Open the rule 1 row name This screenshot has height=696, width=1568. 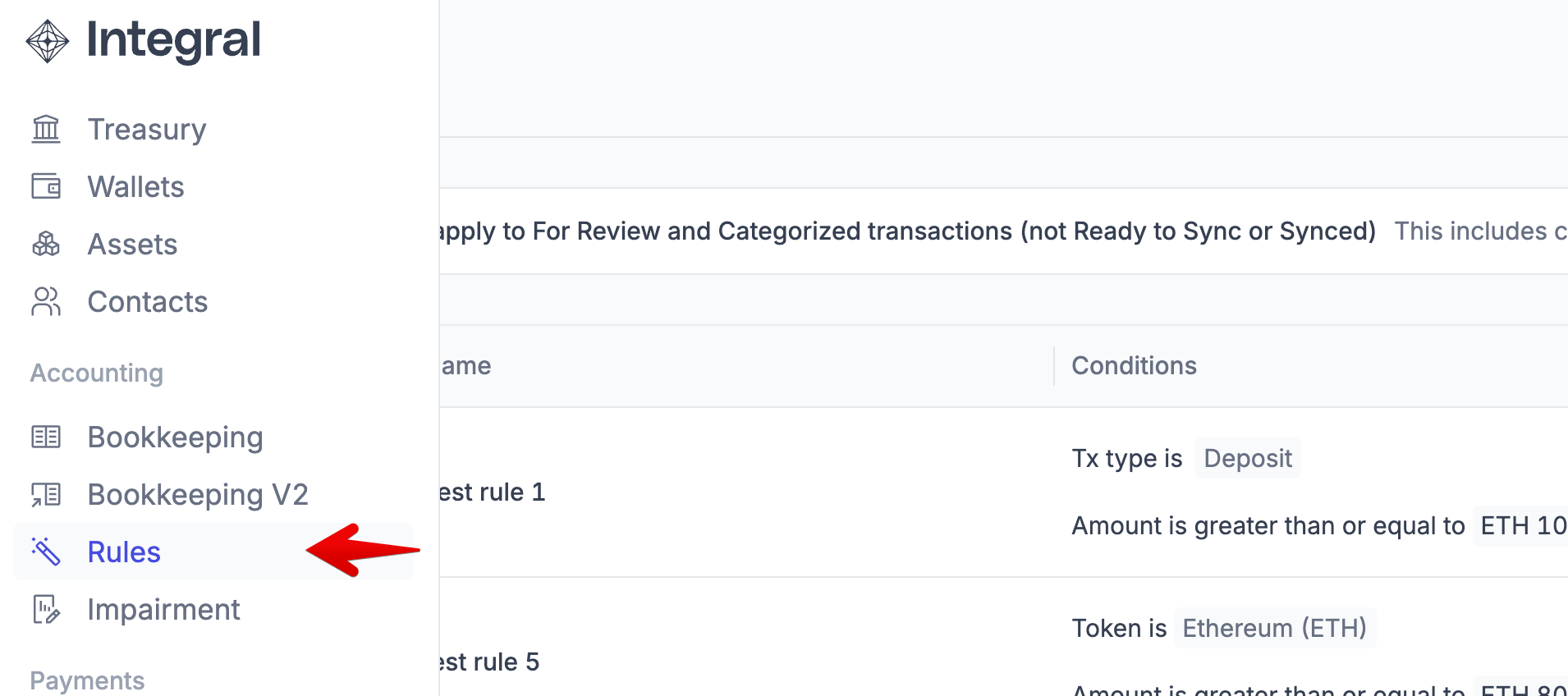point(492,492)
